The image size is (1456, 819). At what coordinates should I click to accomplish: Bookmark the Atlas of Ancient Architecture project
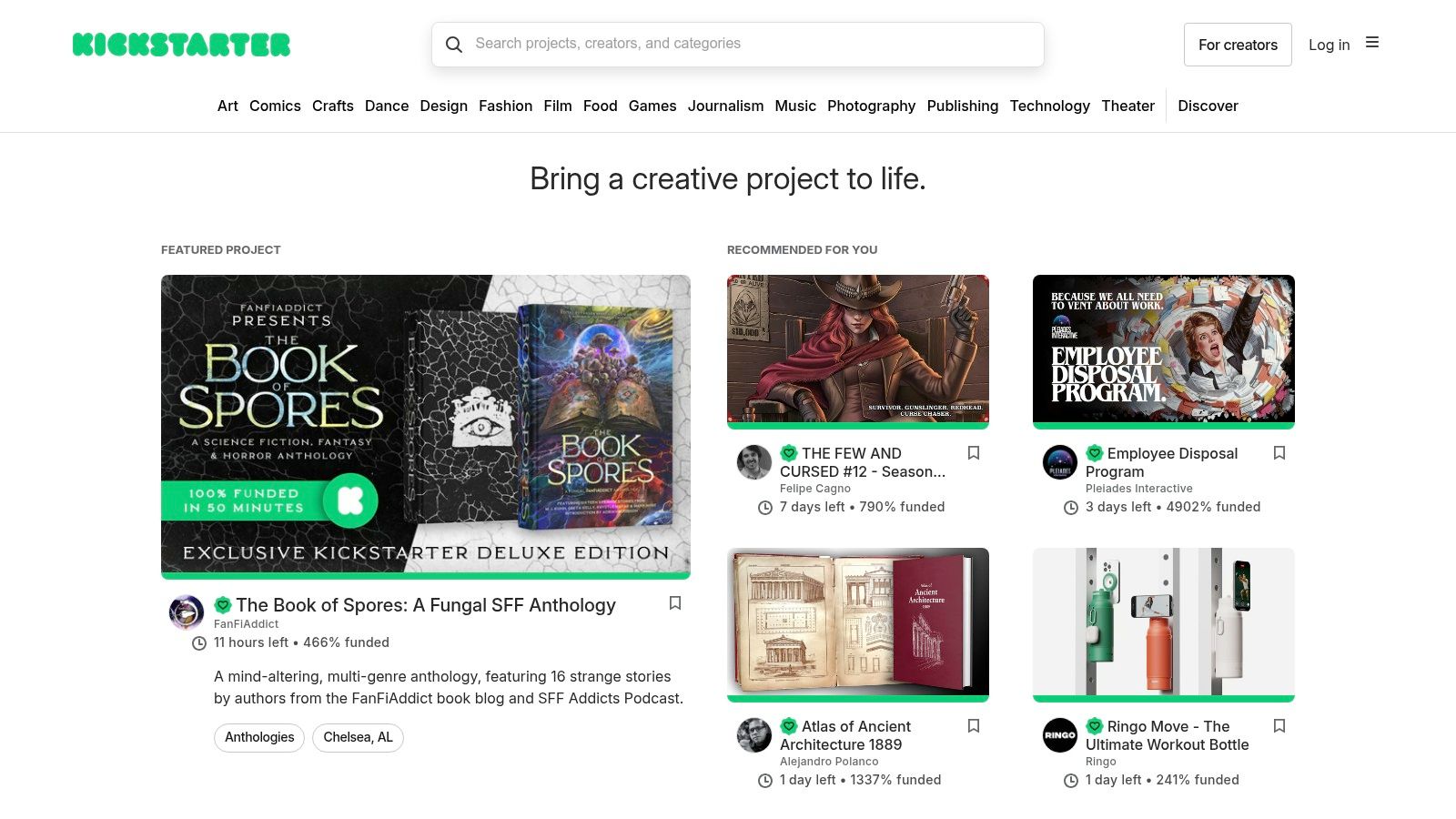974,725
